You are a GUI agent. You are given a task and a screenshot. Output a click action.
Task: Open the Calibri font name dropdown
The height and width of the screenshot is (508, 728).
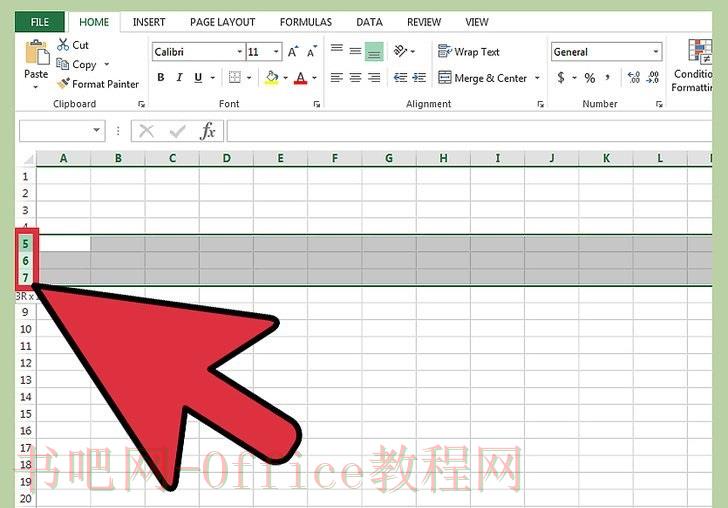coord(240,52)
